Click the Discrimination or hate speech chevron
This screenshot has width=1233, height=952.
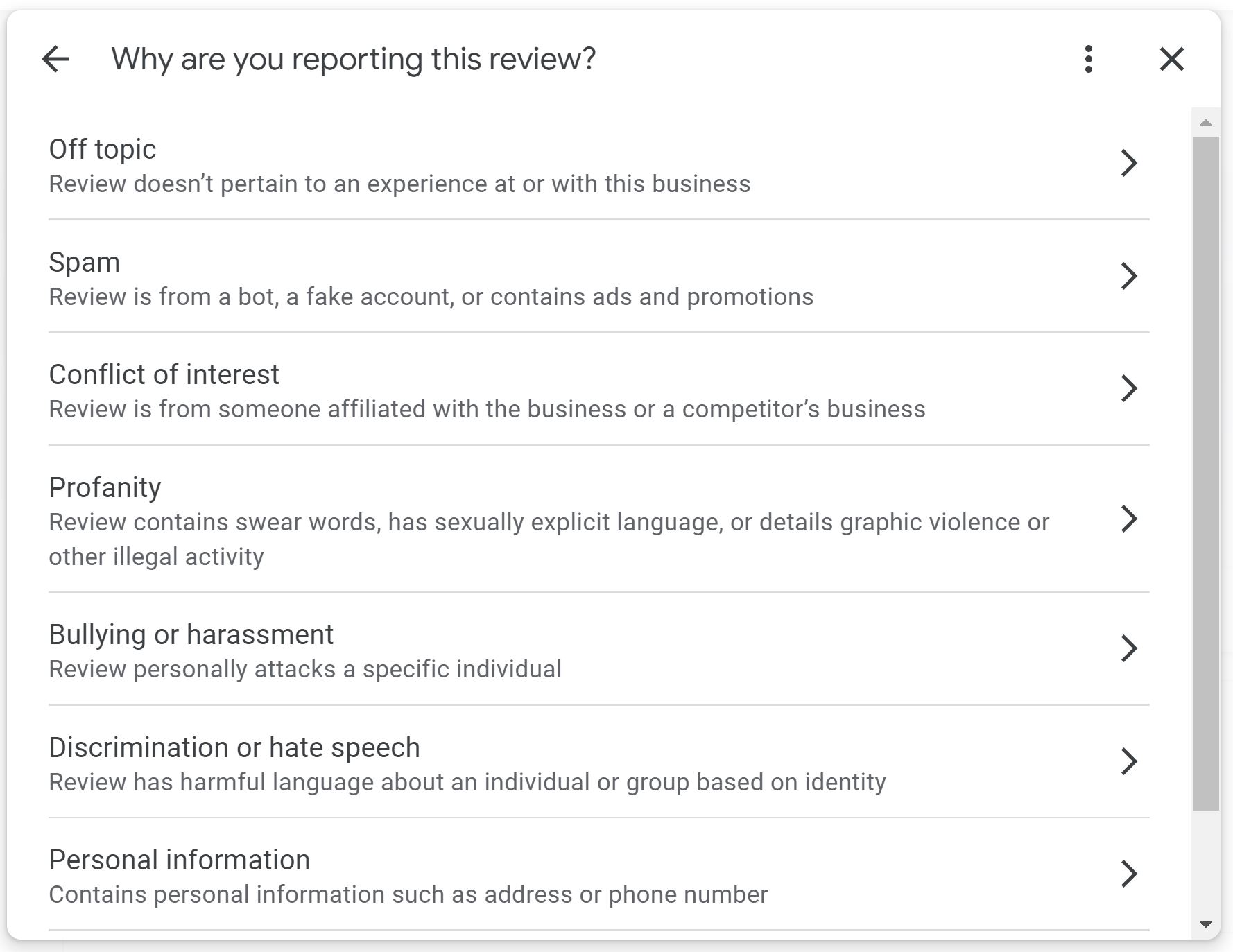(x=1129, y=761)
